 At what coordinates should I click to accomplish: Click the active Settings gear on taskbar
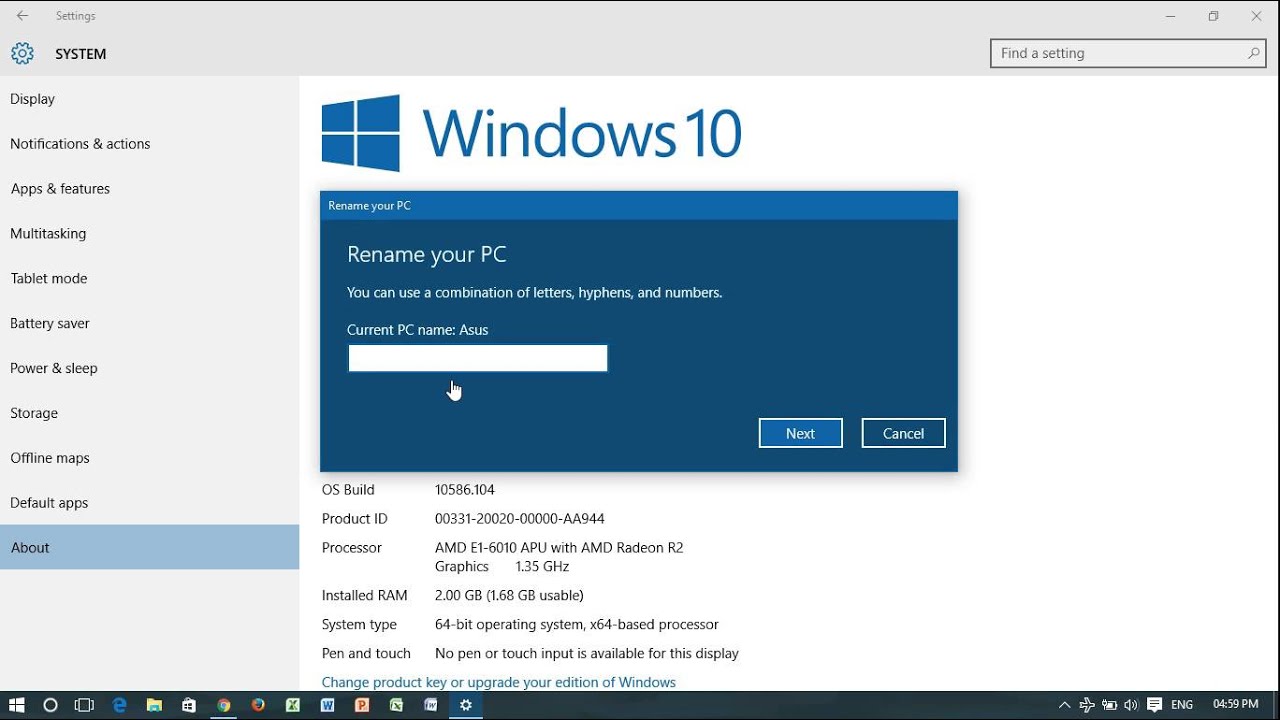point(466,705)
